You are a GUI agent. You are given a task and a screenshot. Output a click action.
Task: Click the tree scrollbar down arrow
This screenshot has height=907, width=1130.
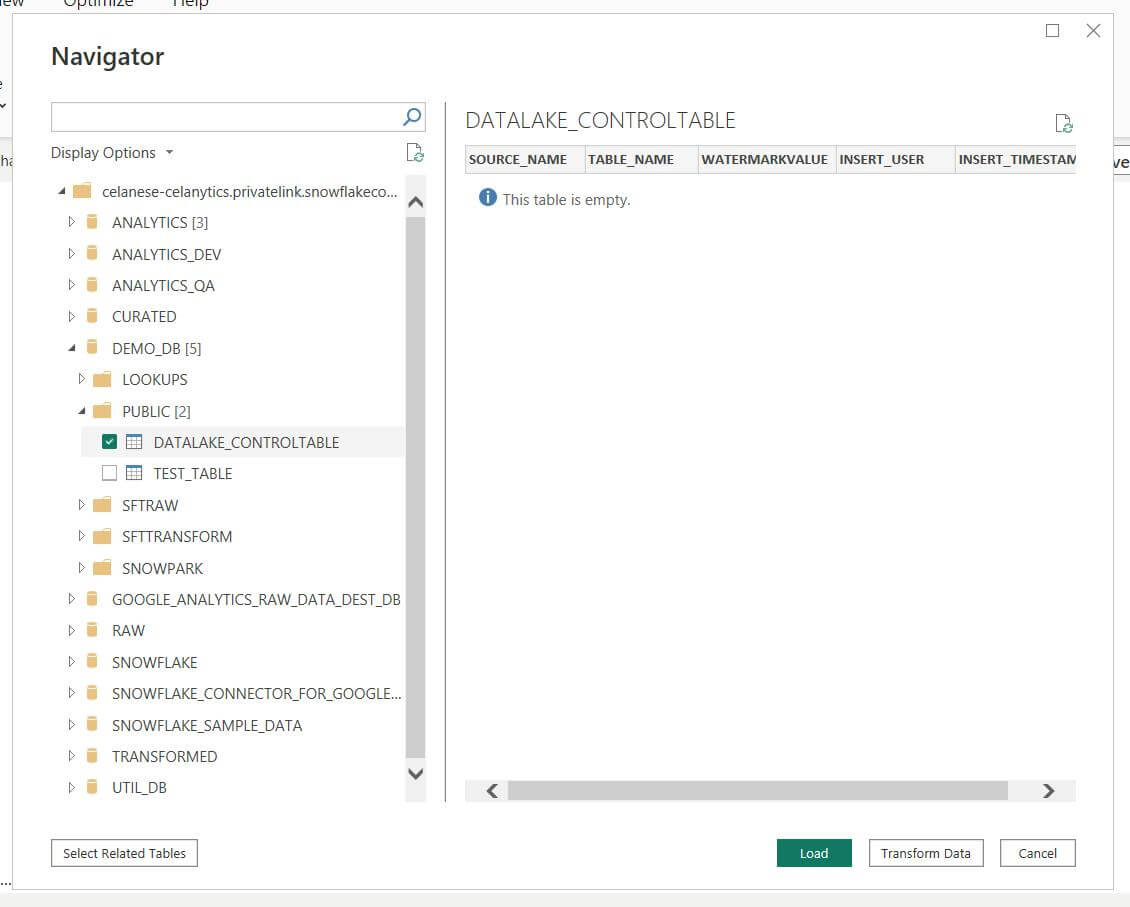(415, 774)
